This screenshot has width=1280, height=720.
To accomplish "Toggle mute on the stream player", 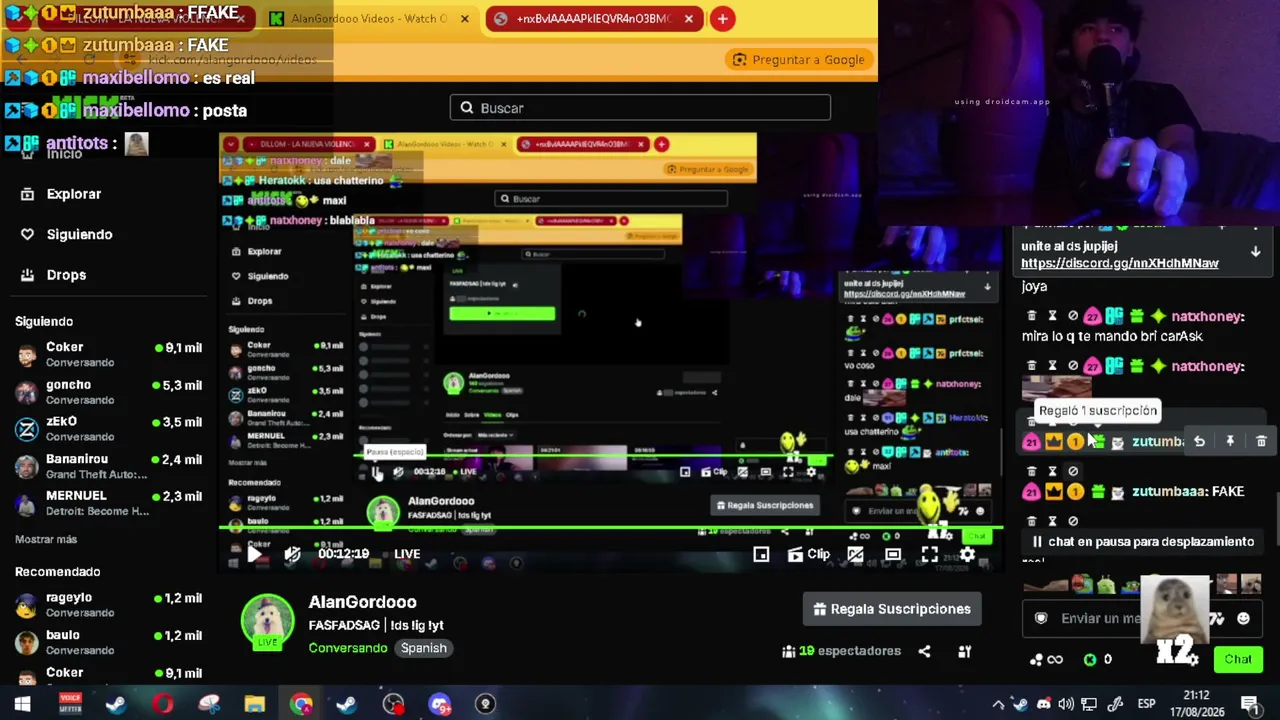I will (292, 554).
